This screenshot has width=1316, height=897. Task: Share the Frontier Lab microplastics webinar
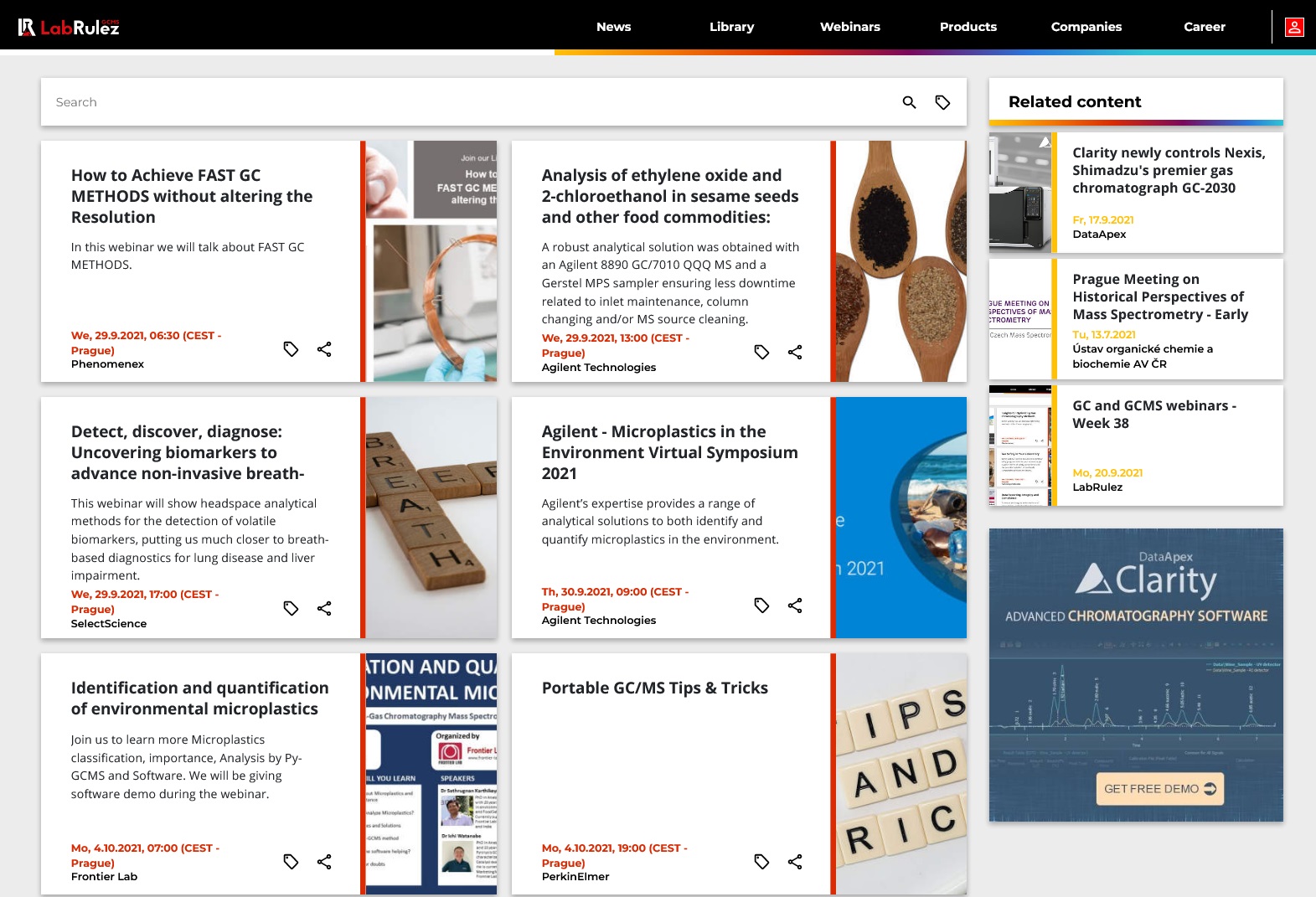pos(324,862)
